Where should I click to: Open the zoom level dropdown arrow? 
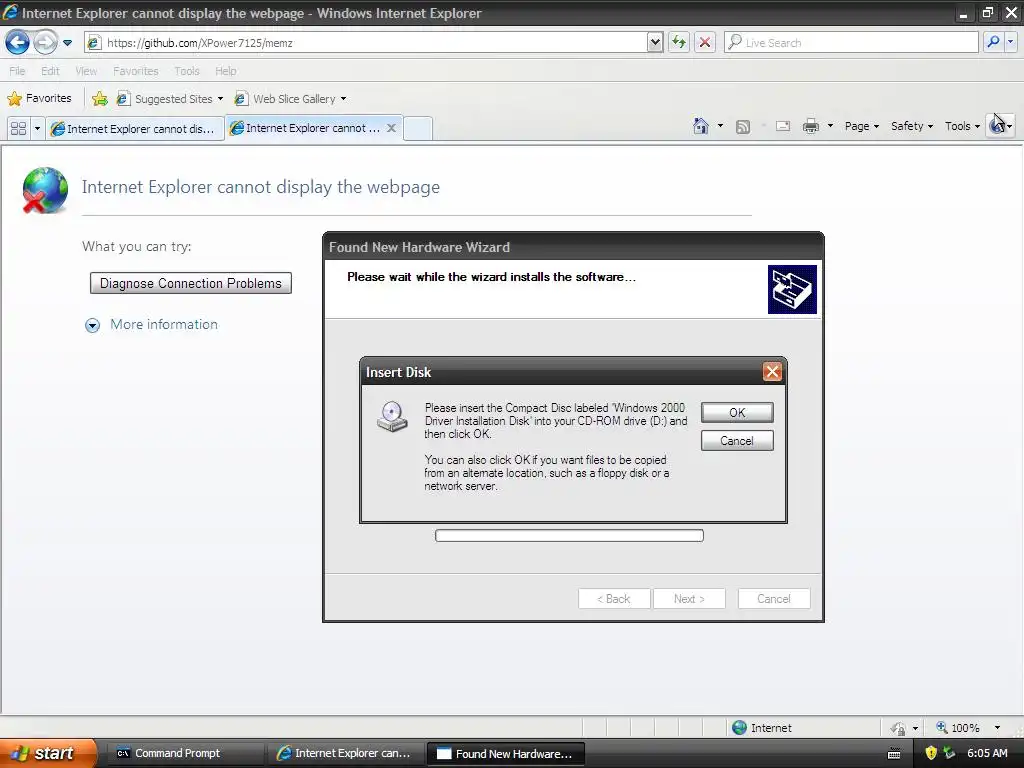pos(997,728)
